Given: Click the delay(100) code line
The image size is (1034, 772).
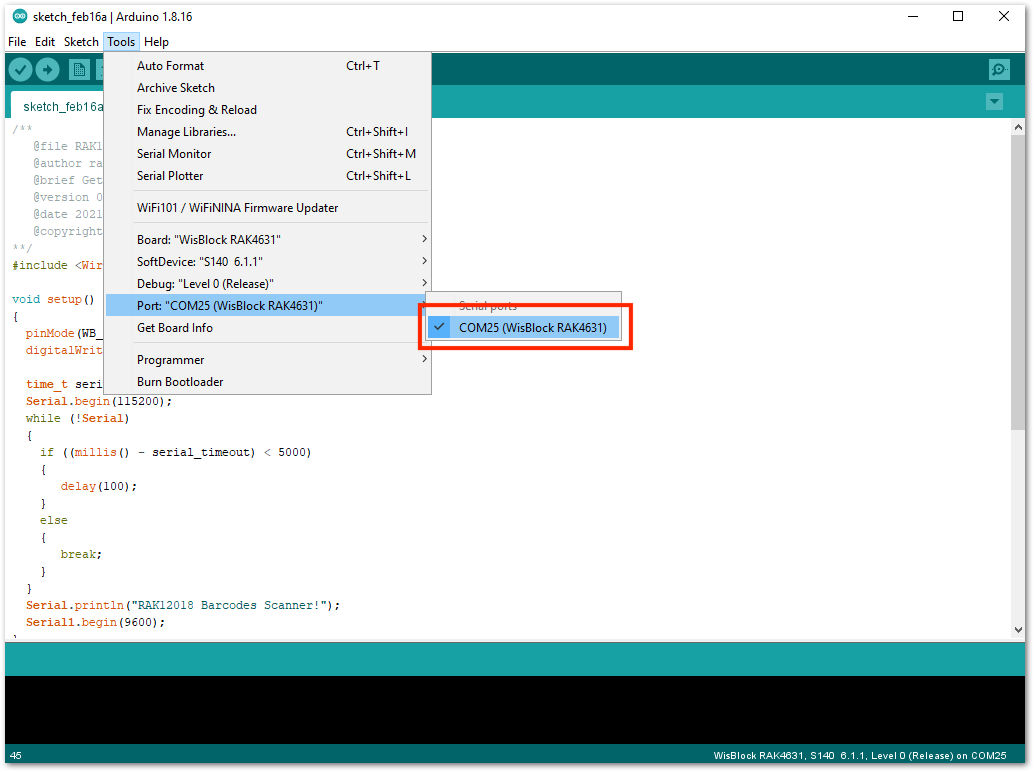Looking at the screenshot, I should (99, 487).
